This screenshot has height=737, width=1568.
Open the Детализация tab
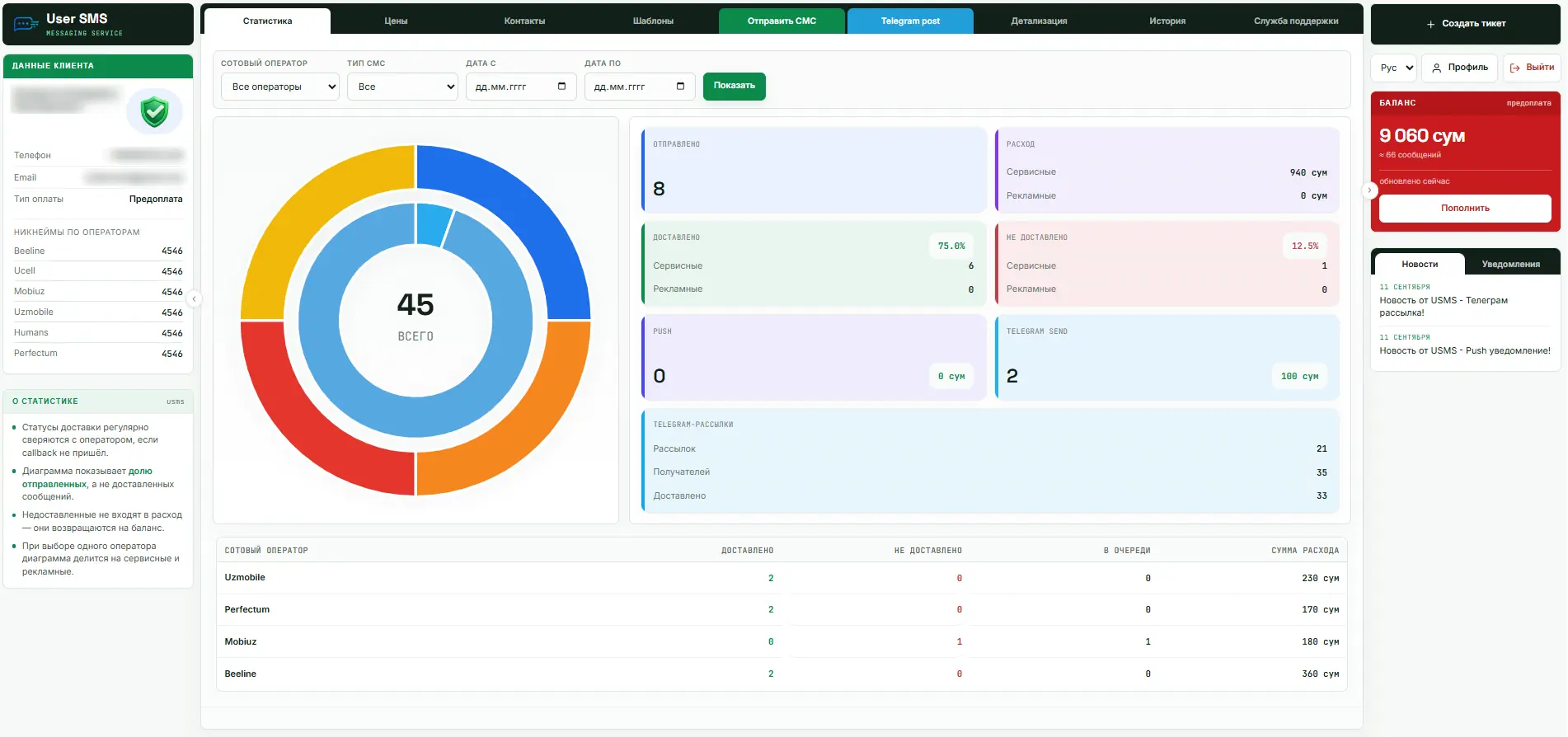[1039, 21]
